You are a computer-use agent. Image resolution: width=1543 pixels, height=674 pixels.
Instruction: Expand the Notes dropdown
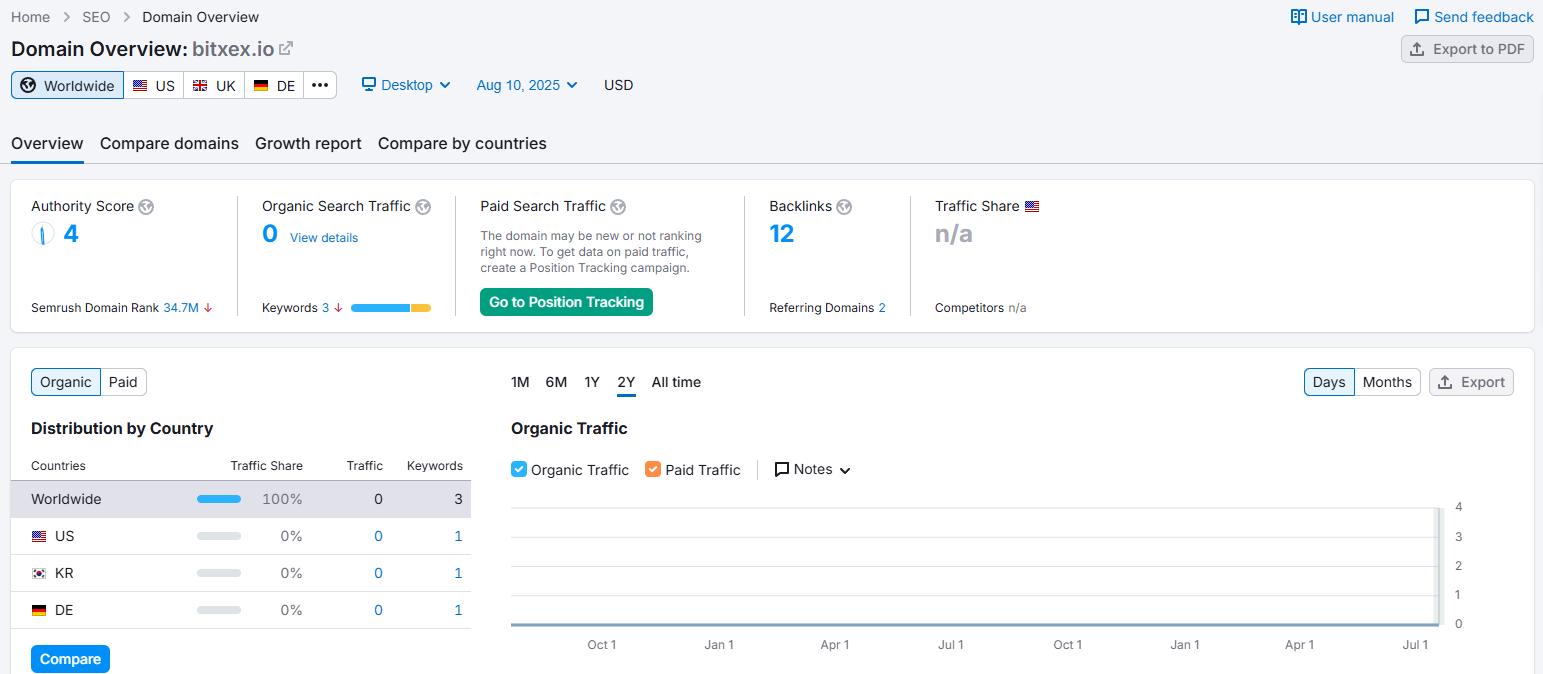(813, 469)
